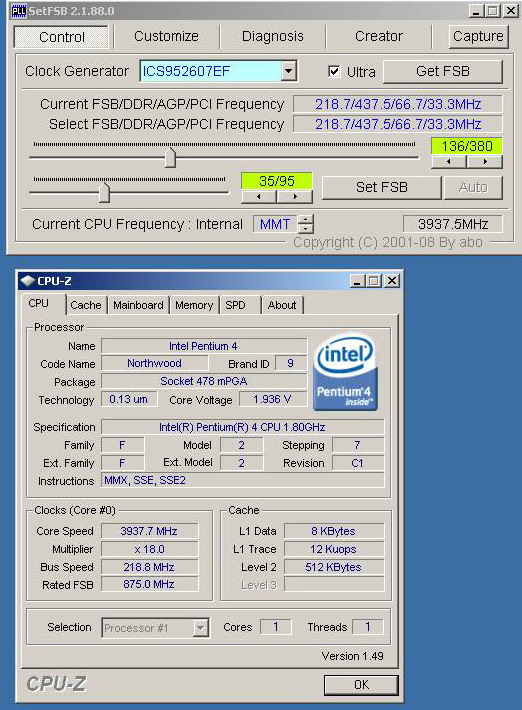Click the lower frequency slider handle
Viewport: 522px width, 710px height.
click(104, 192)
